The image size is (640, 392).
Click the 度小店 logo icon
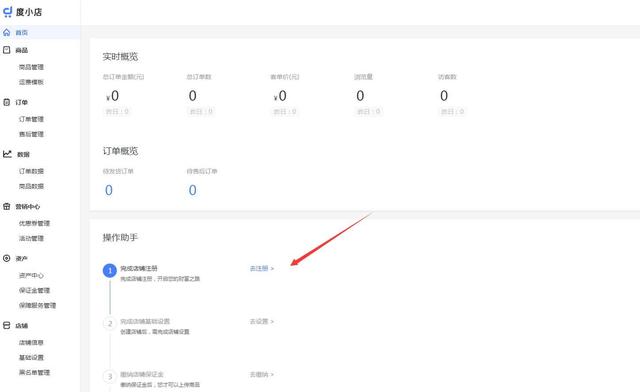coord(8,12)
